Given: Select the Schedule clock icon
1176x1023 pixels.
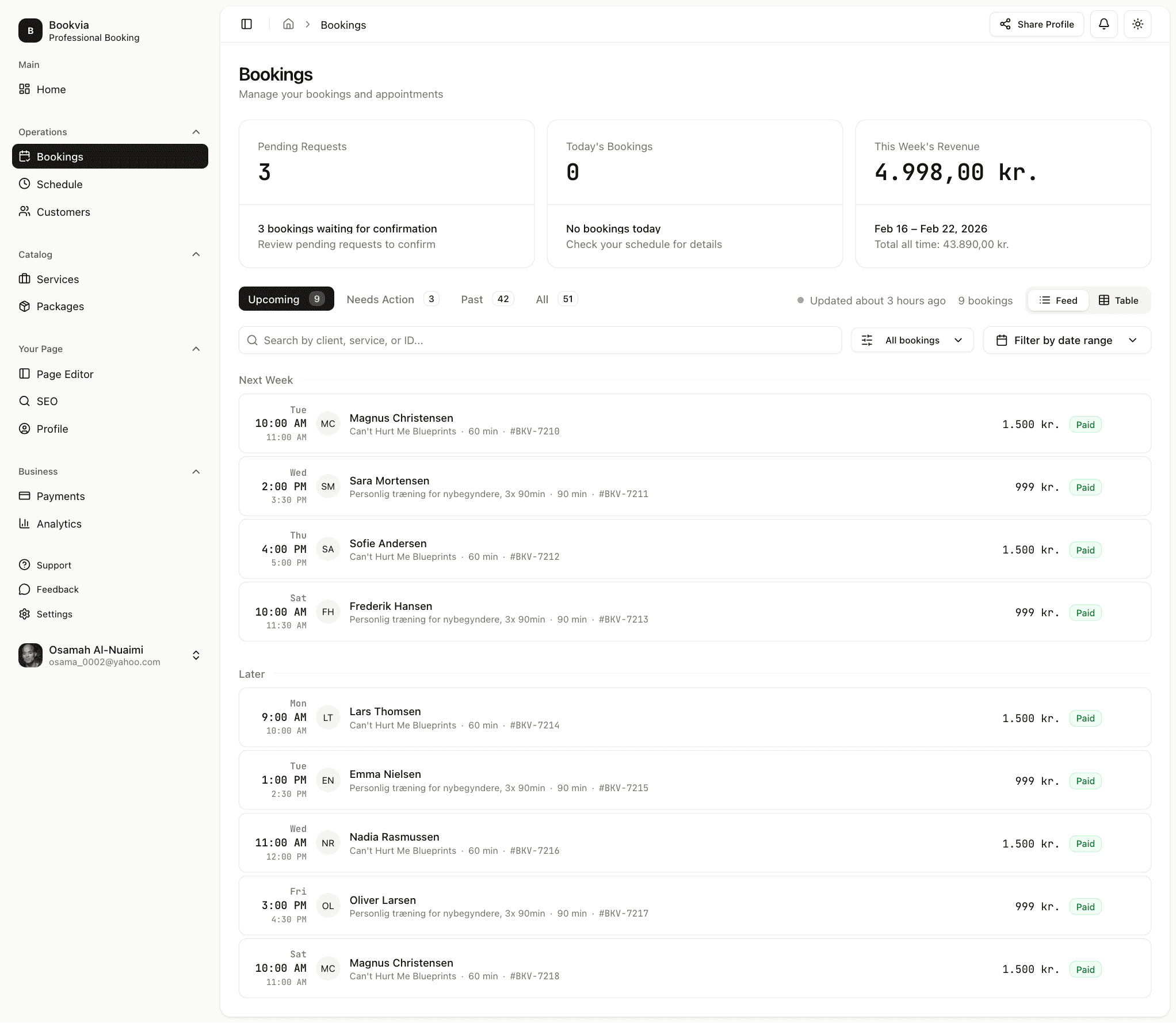Looking at the screenshot, I should (24, 184).
